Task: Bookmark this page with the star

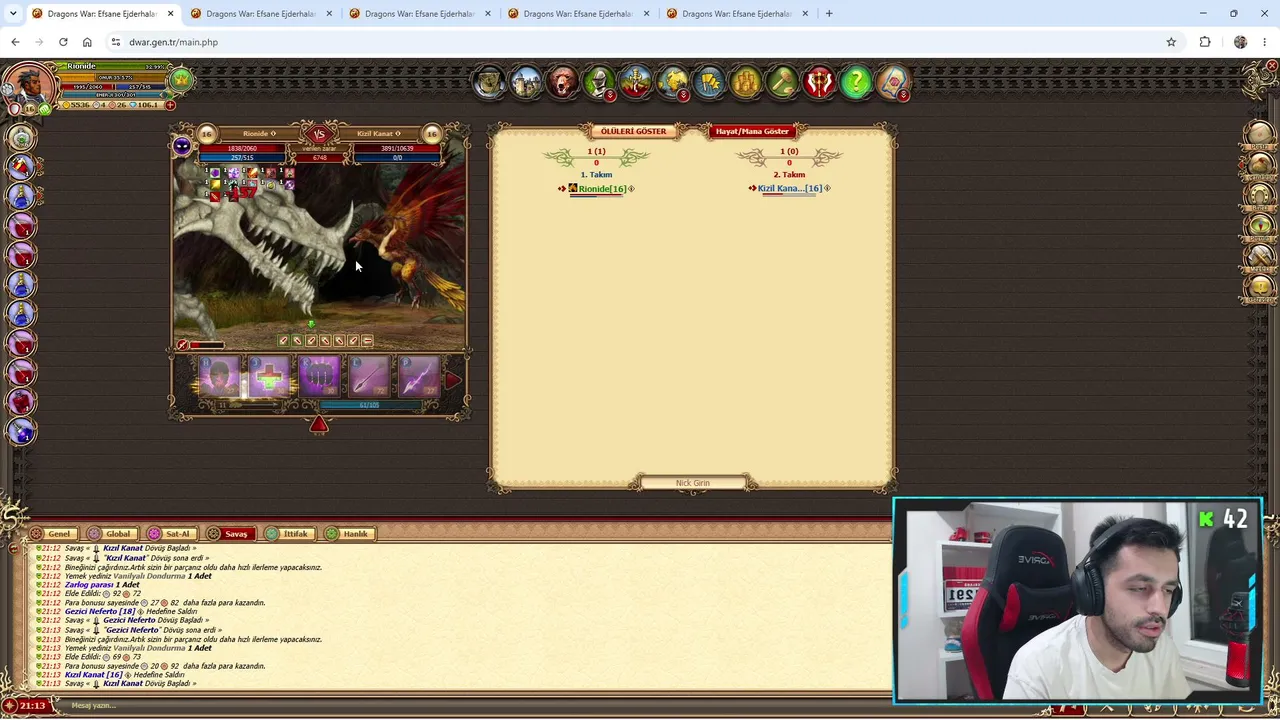Action: pyautogui.click(x=1171, y=42)
